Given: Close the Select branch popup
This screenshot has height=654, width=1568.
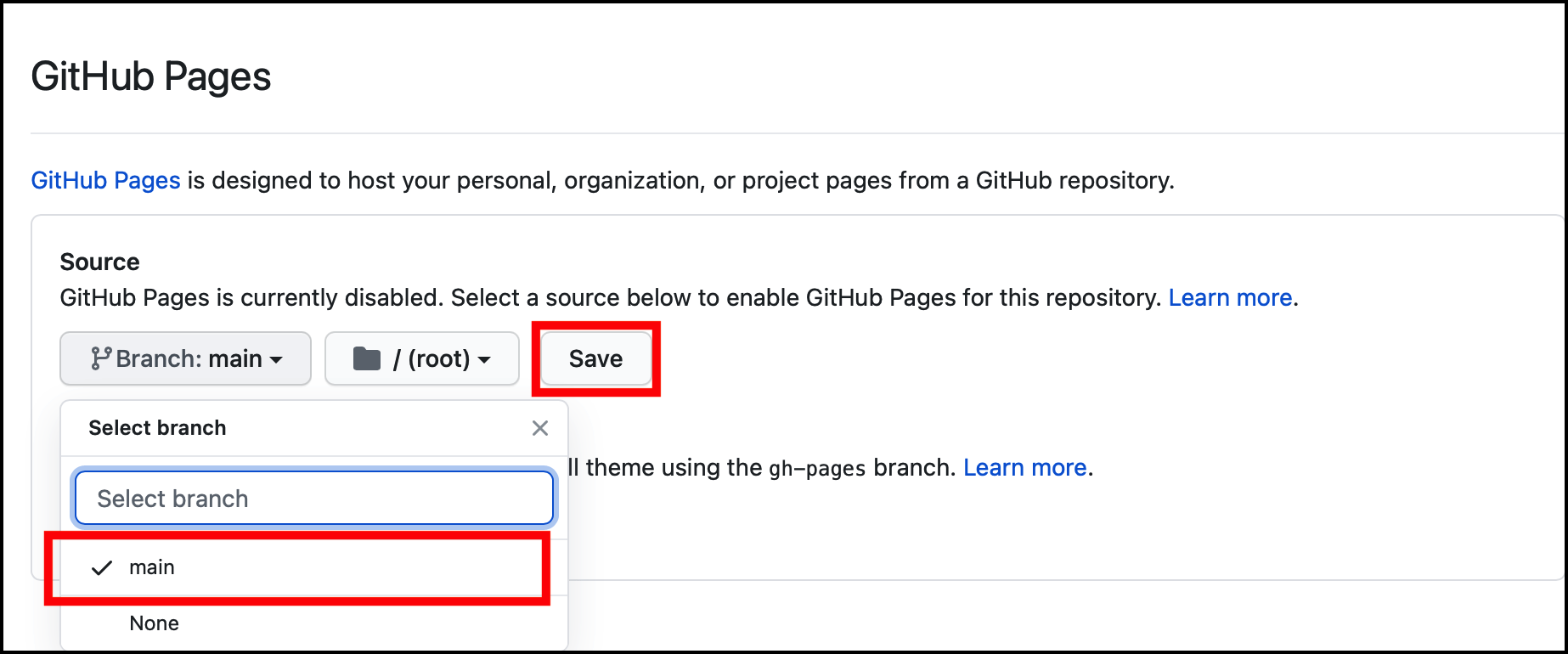Looking at the screenshot, I should coord(540,428).
